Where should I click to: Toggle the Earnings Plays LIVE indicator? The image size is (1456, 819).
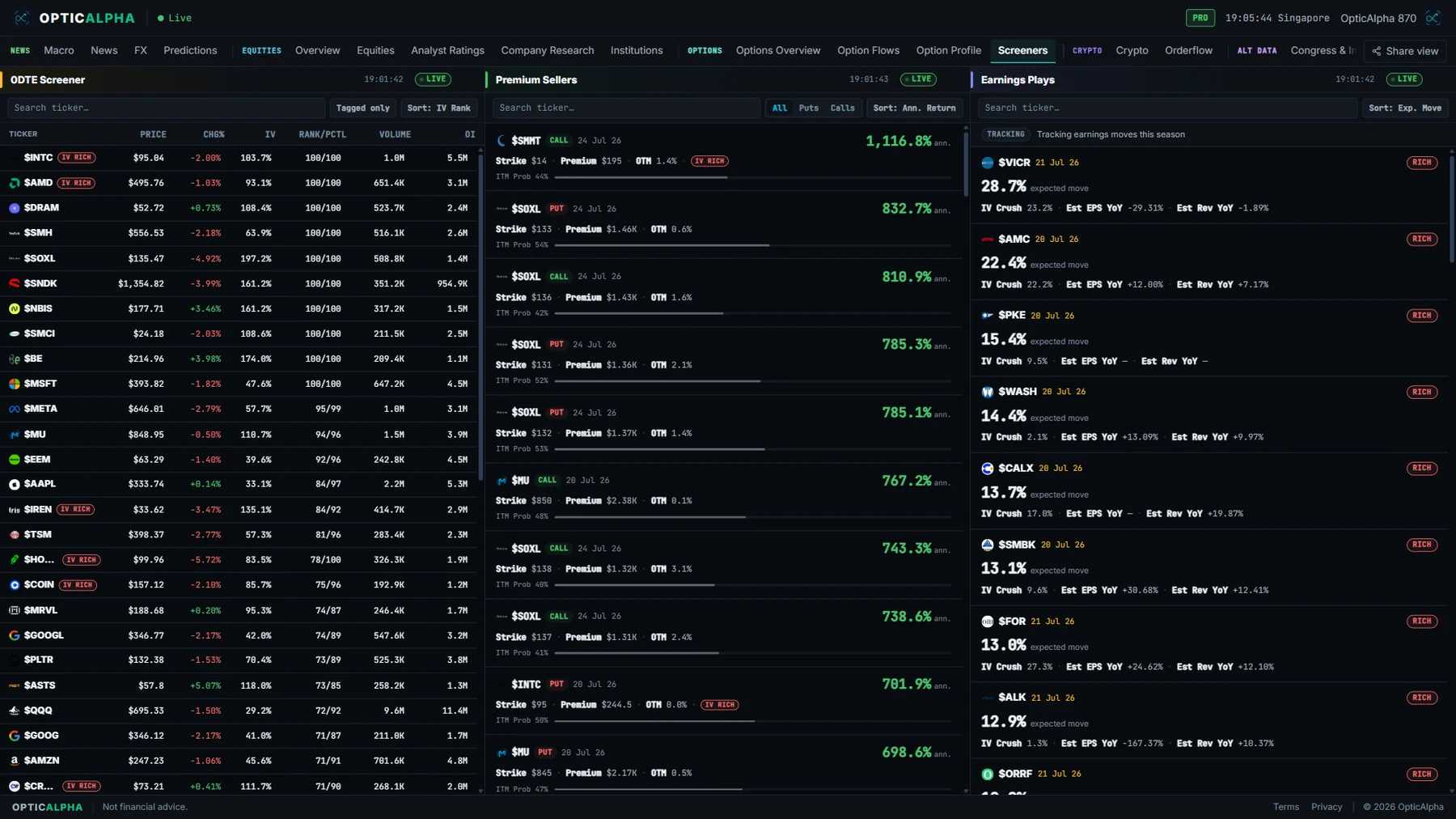tap(1404, 79)
